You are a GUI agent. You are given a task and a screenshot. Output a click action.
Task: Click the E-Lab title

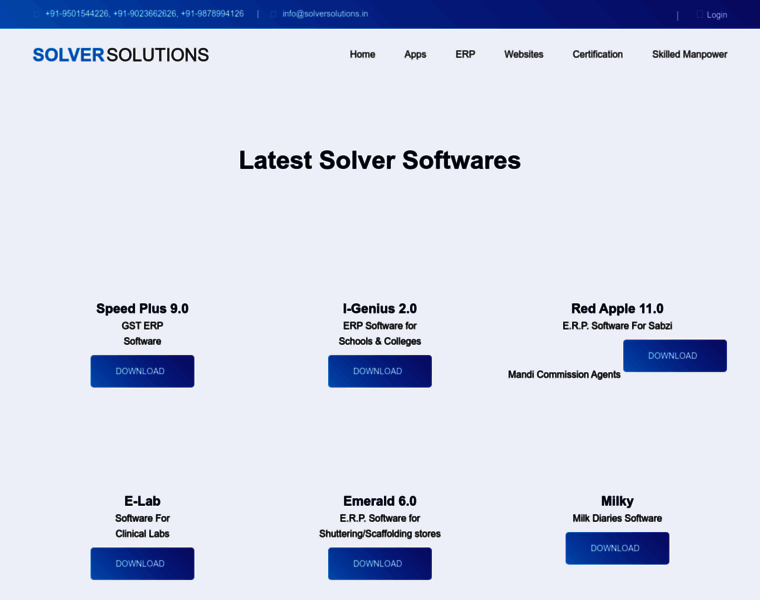pos(142,501)
